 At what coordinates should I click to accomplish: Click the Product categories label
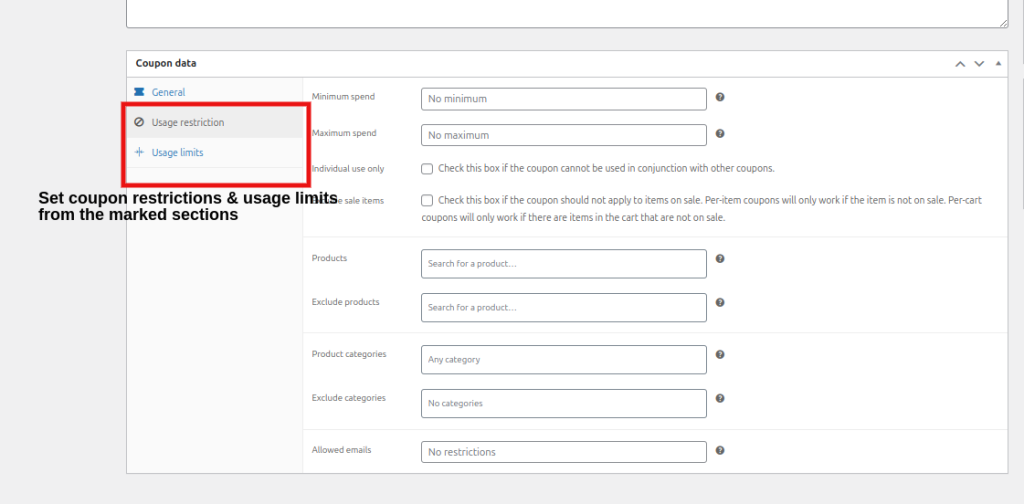[x=349, y=354]
